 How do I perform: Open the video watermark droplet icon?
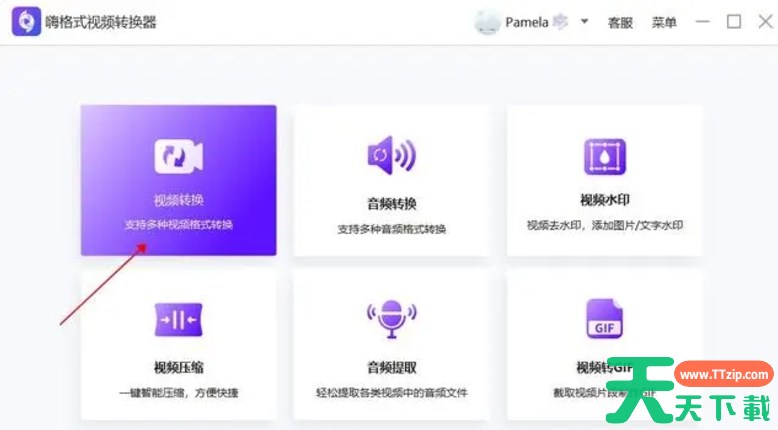604,157
